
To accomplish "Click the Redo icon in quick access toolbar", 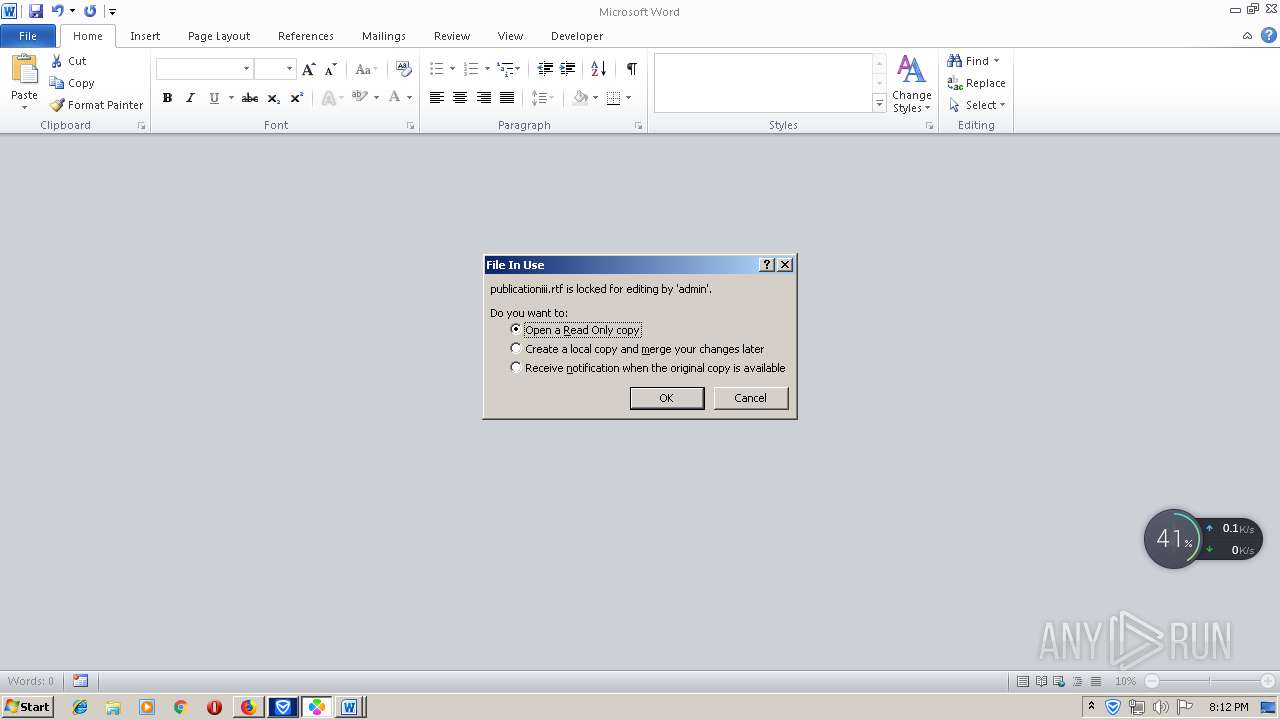I will coord(90,11).
